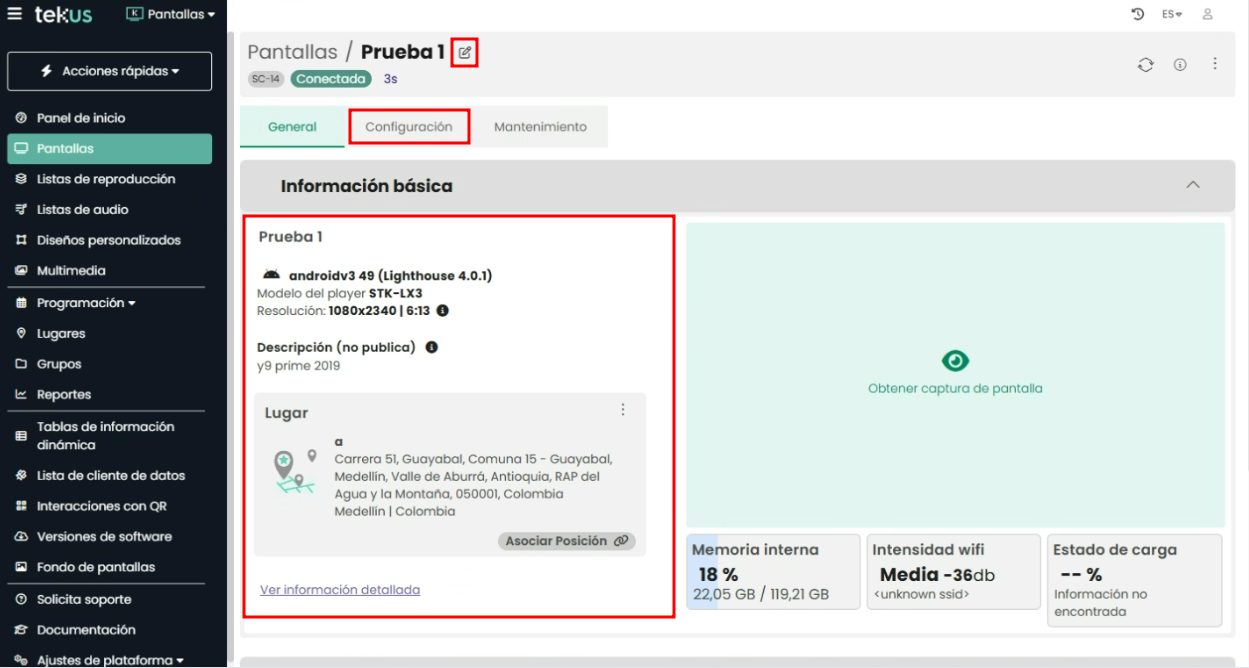Open the three-dot menu in page header
Image resolution: width=1249 pixels, height=668 pixels.
click(x=1215, y=64)
